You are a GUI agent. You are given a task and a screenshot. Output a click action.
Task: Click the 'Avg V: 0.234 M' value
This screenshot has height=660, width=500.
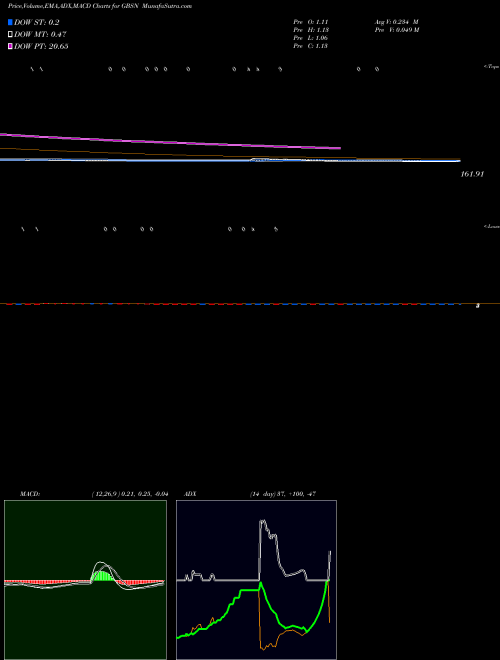[x=397, y=21]
